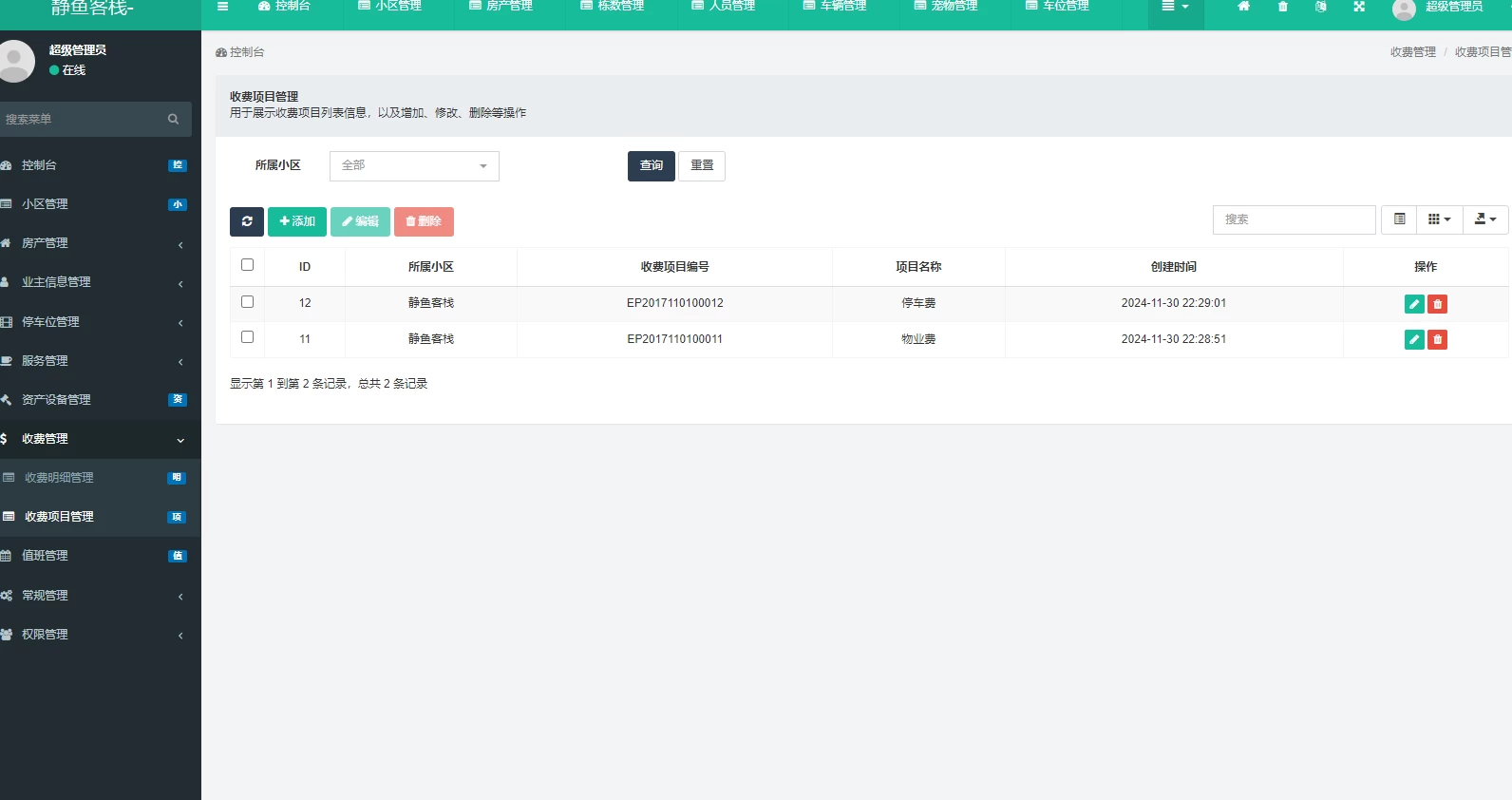The height and width of the screenshot is (800, 1512).
Task: Click green edit icon for 停车费 row
Action: pyautogui.click(x=1414, y=304)
